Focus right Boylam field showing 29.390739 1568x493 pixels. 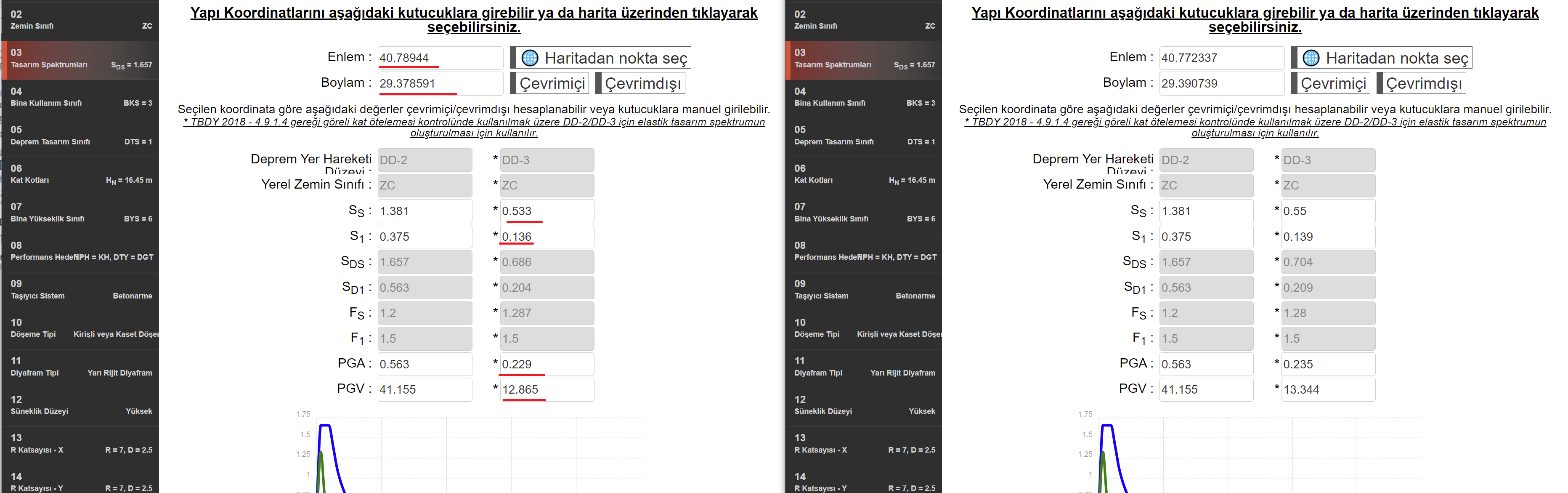[1222, 83]
